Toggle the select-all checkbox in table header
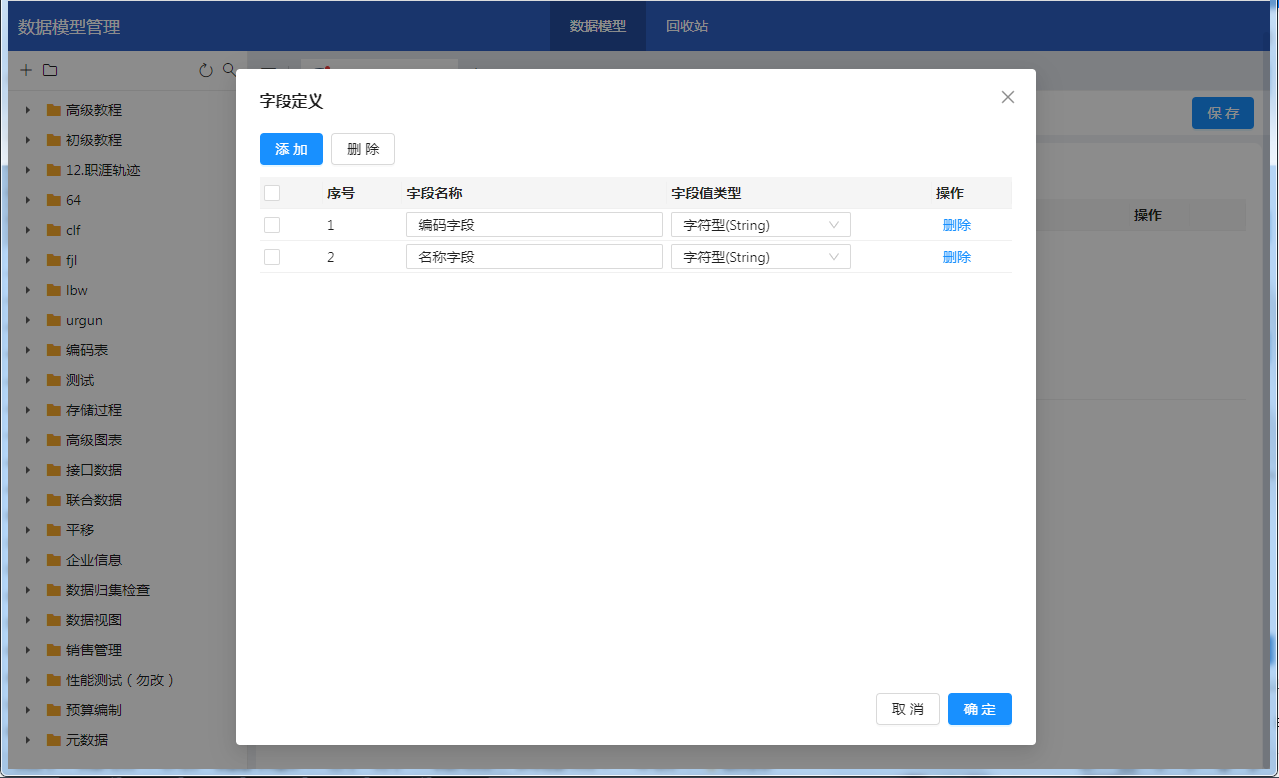This screenshot has height=778, width=1279. (x=272, y=193)
